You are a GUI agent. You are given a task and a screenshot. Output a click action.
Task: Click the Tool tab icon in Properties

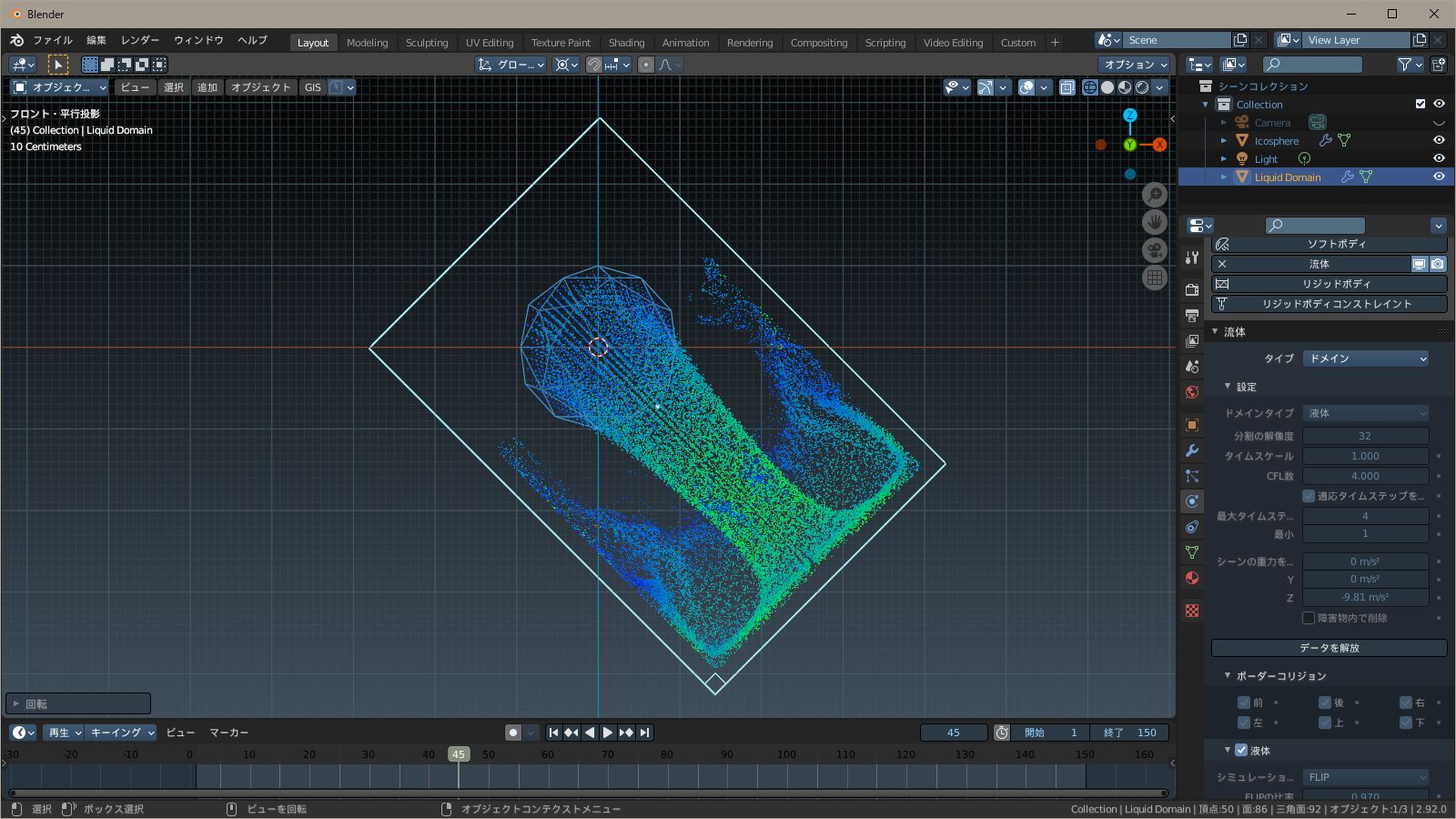pos(1192,258)
